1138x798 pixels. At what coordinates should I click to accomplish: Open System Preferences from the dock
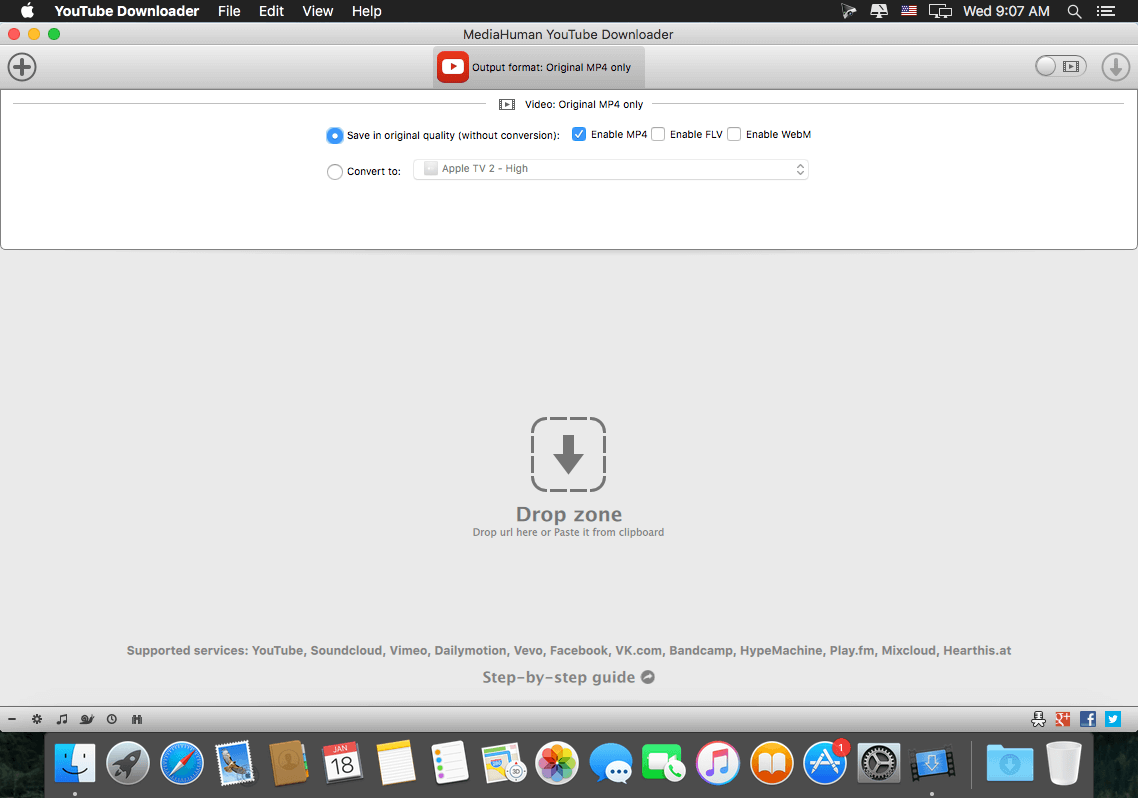879,763
